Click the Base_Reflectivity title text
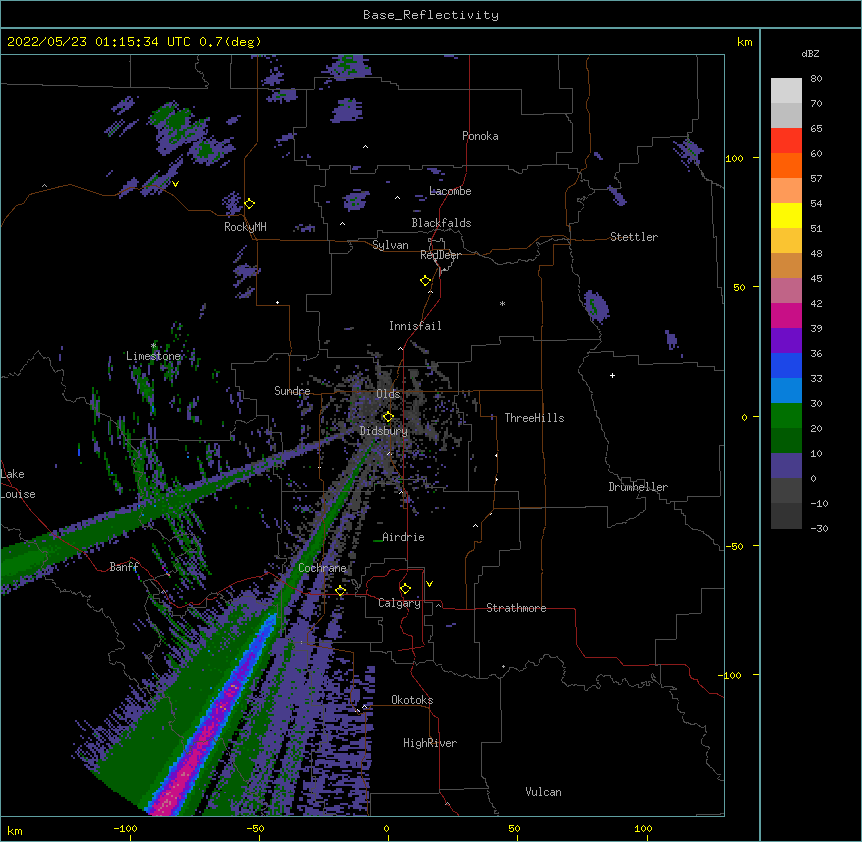 pos(431,15)
